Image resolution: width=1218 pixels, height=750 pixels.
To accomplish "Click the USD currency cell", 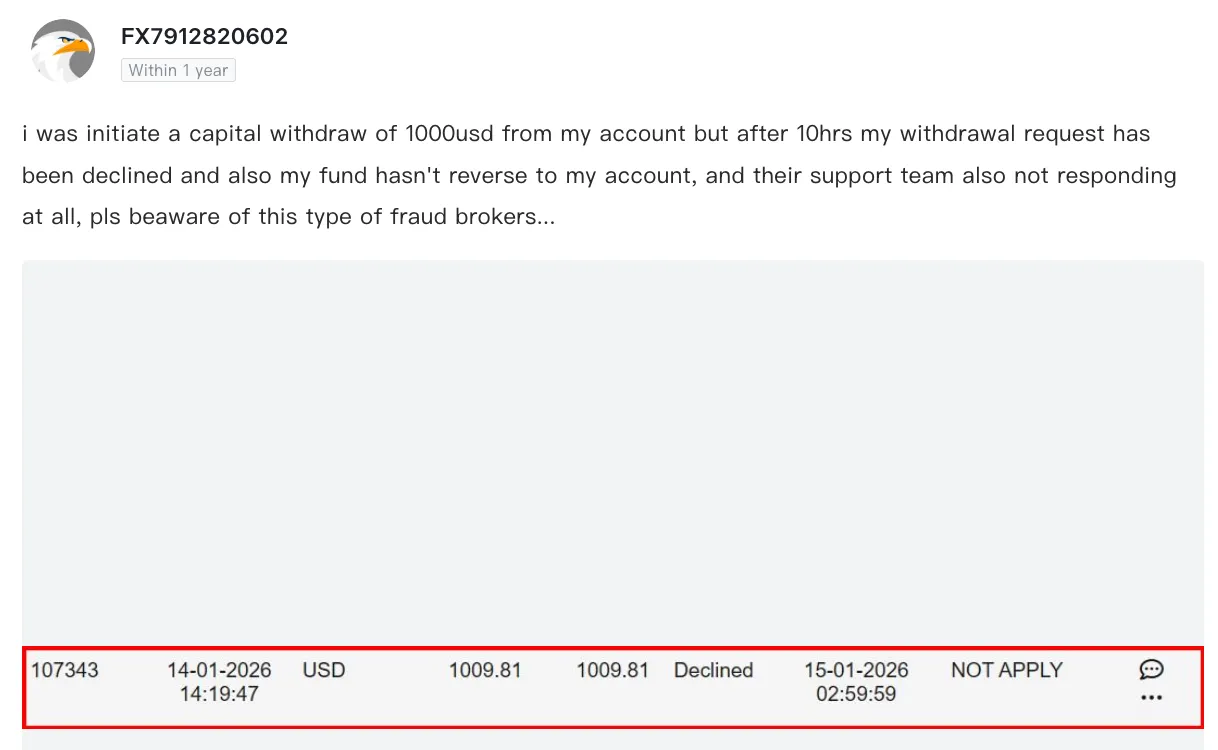I will pos(323,670).
